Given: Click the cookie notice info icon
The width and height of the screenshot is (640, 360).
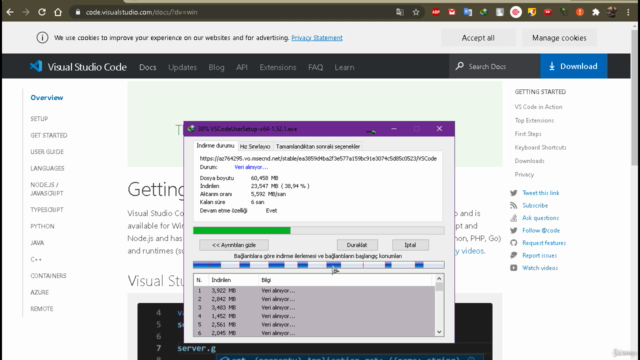Looking at the screenshot, I should coord(42,38).
